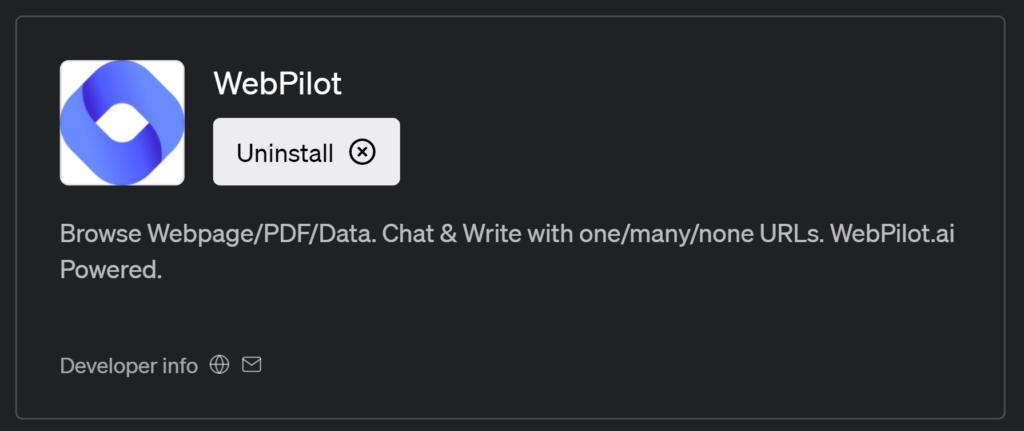This screenshot has width=1024, height=431.
Task: Click the WebPilot plugin logo
Action: point(122,123)
